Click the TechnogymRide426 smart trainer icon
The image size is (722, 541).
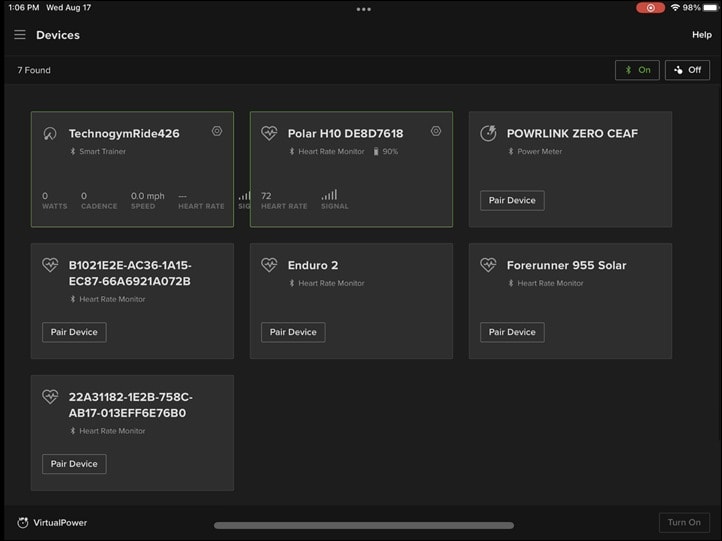pyautogui.click(x=50, y=134)
